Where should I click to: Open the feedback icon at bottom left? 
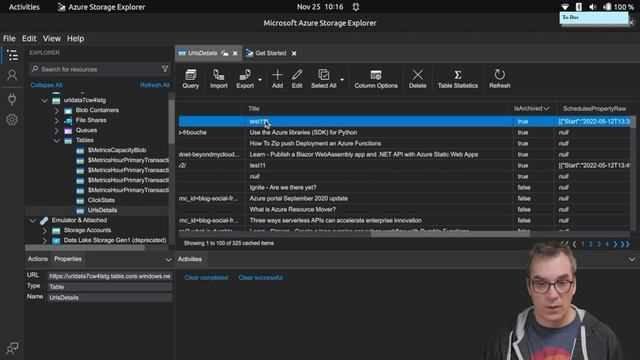click(x=12, y=348)
